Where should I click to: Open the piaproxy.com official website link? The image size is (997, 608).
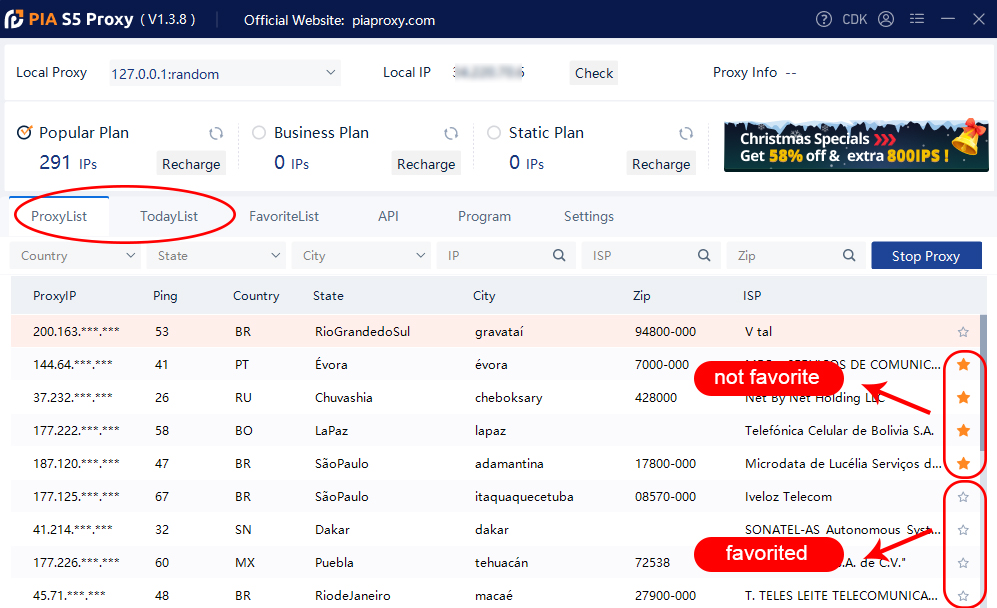(x=394, y=20)
